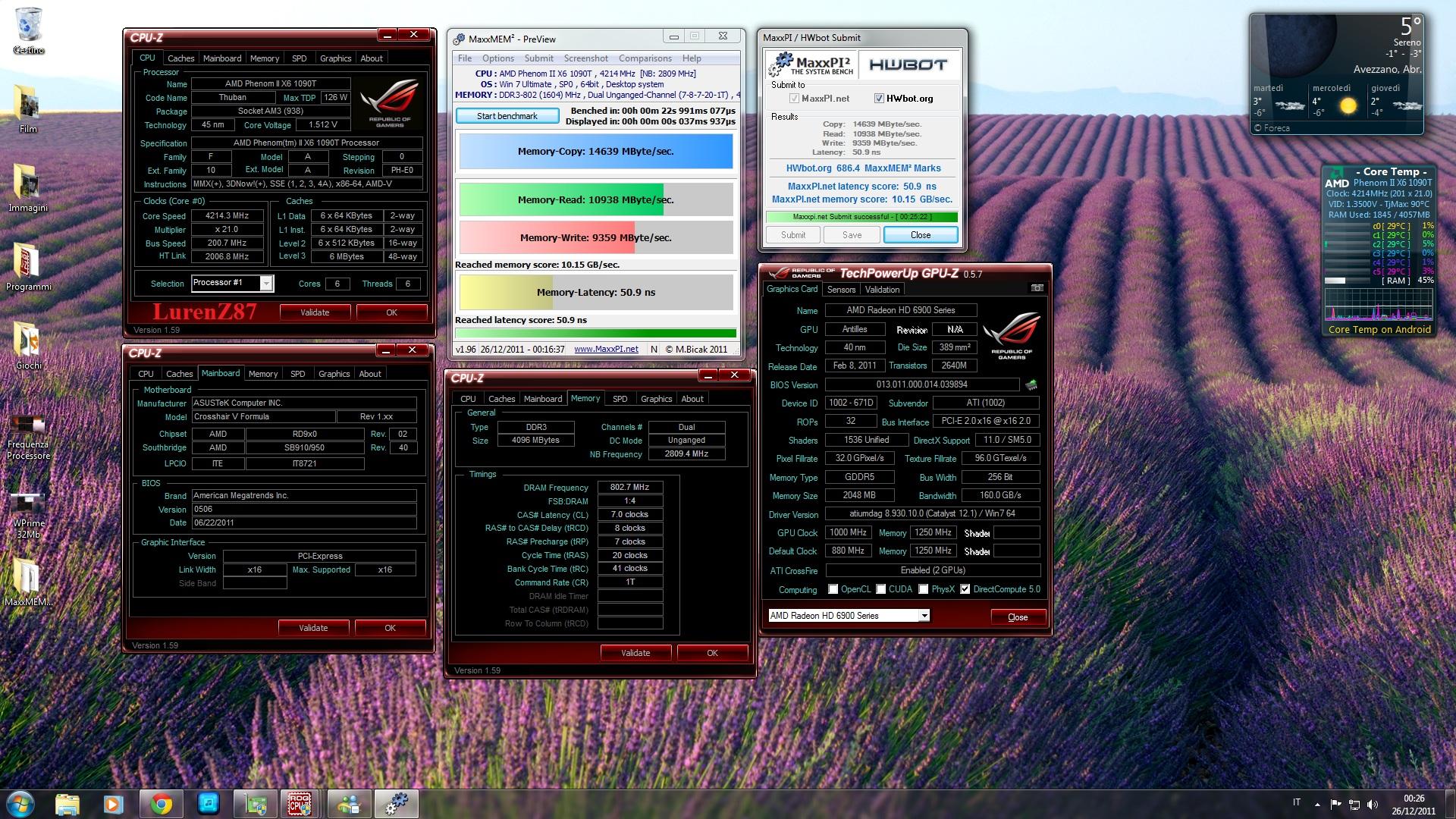This screenshot has width=1456, height=819.
Task: Click the Core Temp on Android link
Action: [x=1379, y=330]
